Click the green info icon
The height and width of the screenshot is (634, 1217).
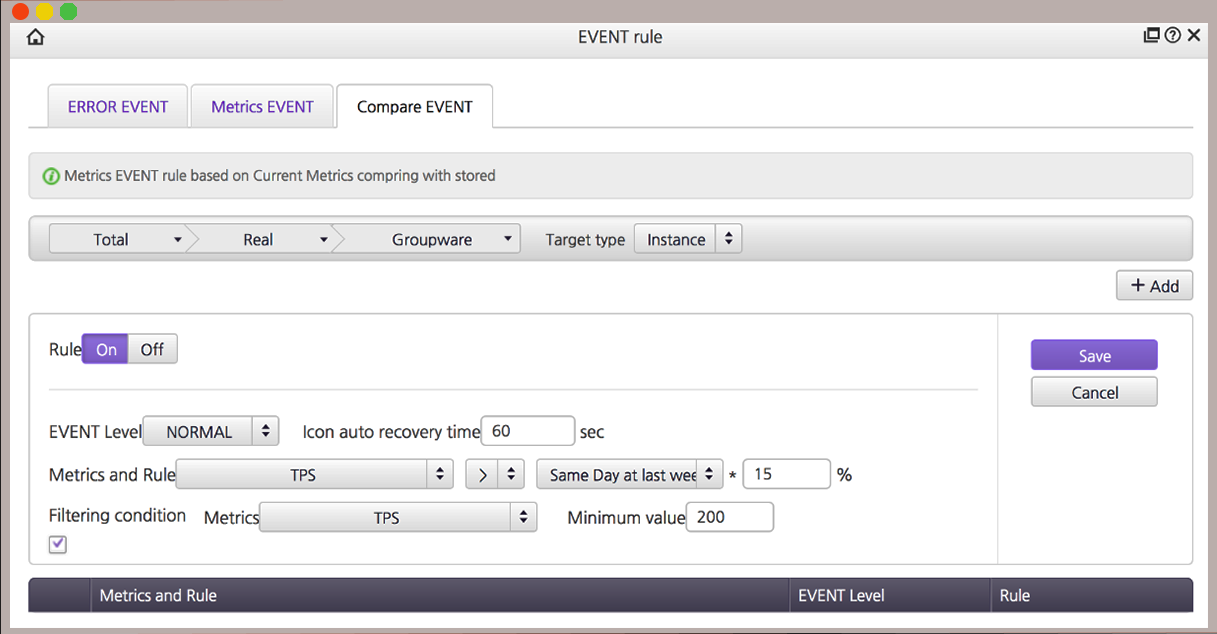(51, 176)
